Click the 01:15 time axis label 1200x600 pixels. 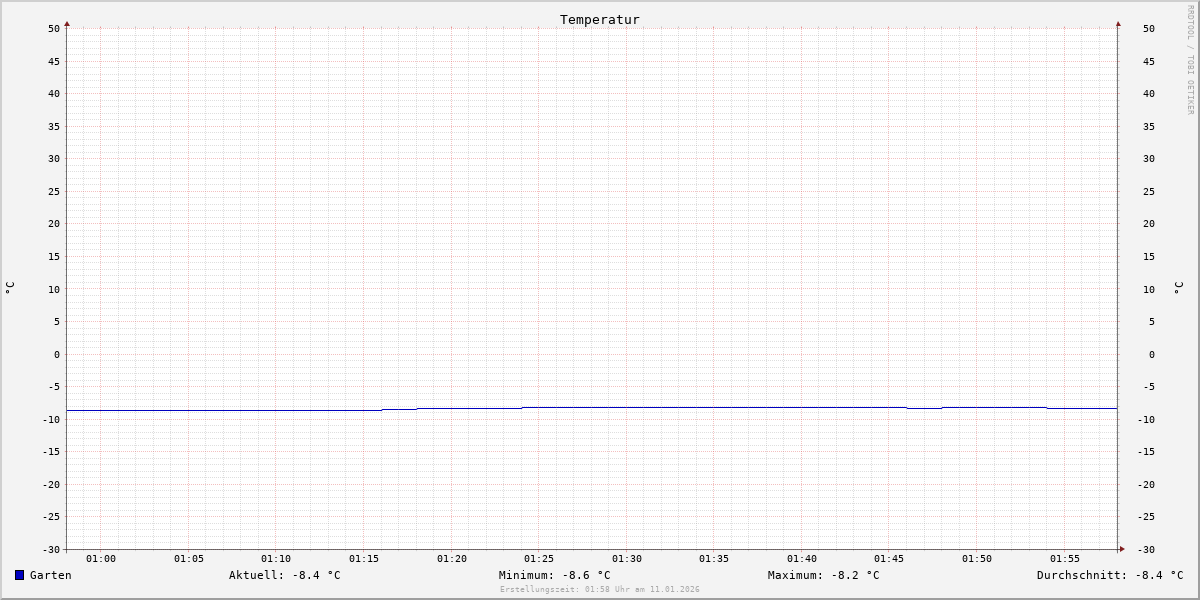(364, 559)
